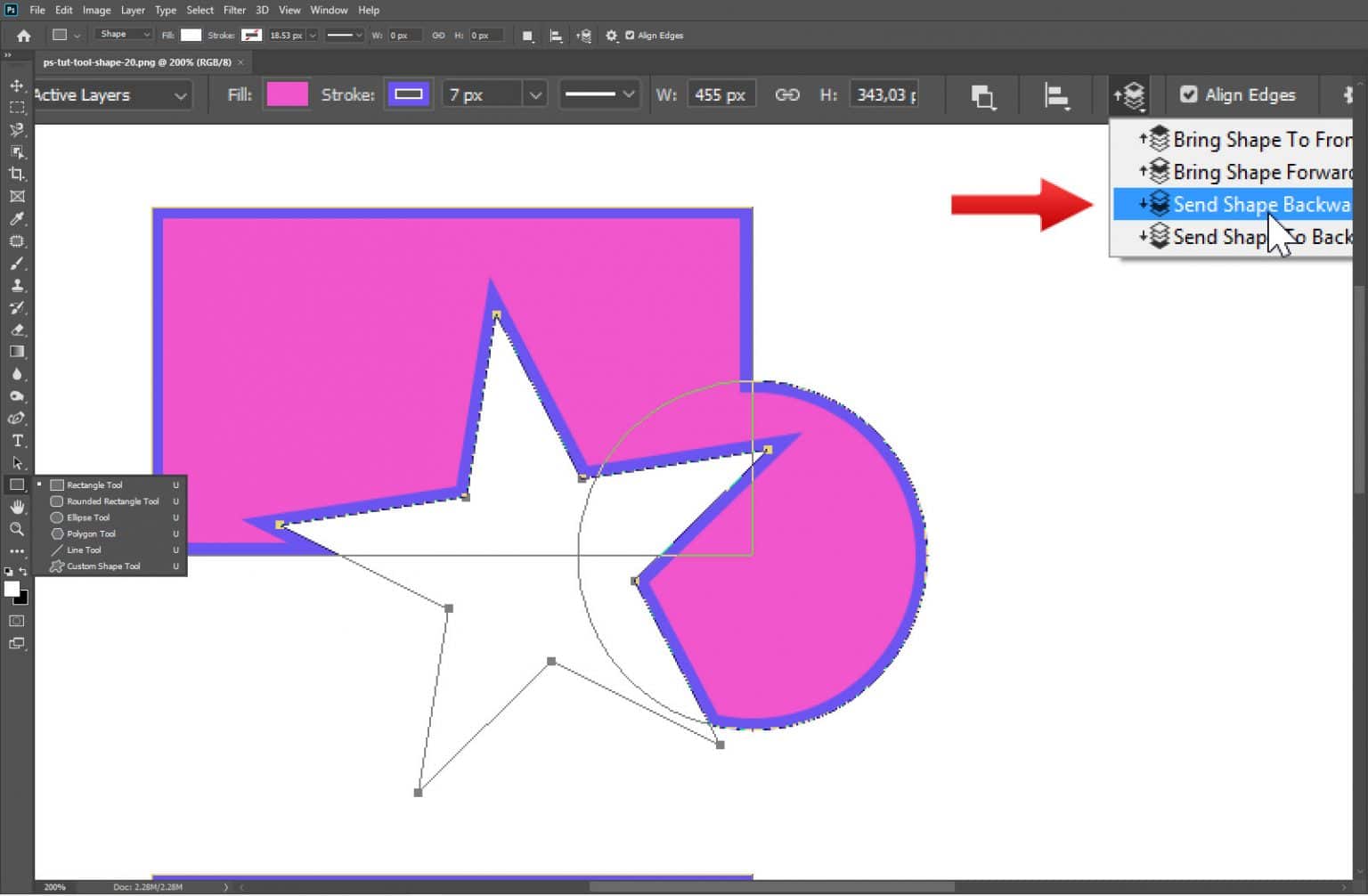
Task: Open the path alignment options icon
Action: coord(1054,95)
